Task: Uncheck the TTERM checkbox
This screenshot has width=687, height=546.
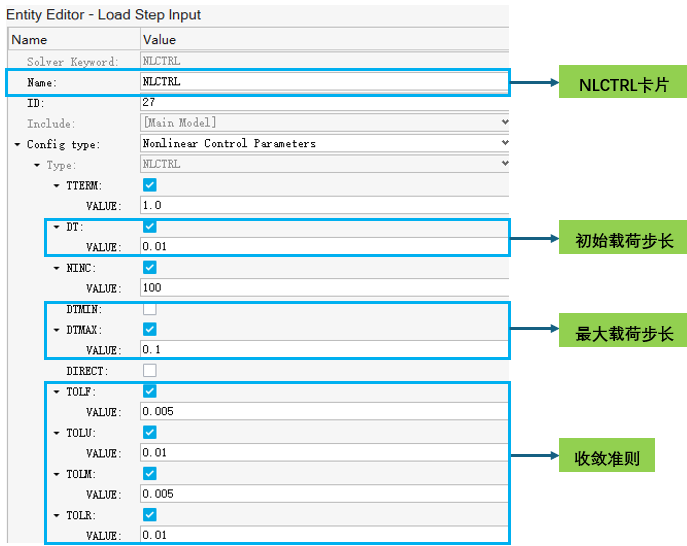Action: pyautogui.click(x=149, y=185)
